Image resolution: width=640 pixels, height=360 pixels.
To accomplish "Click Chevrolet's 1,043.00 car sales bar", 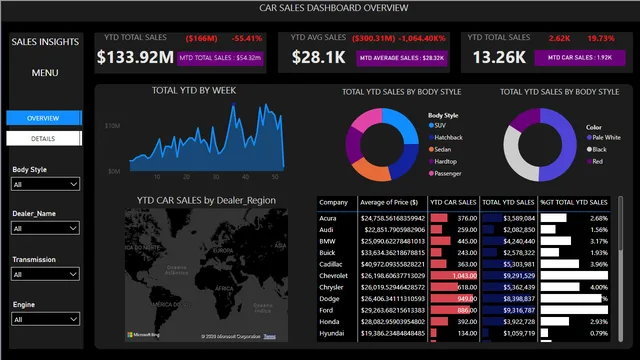I will pos(454,276).
